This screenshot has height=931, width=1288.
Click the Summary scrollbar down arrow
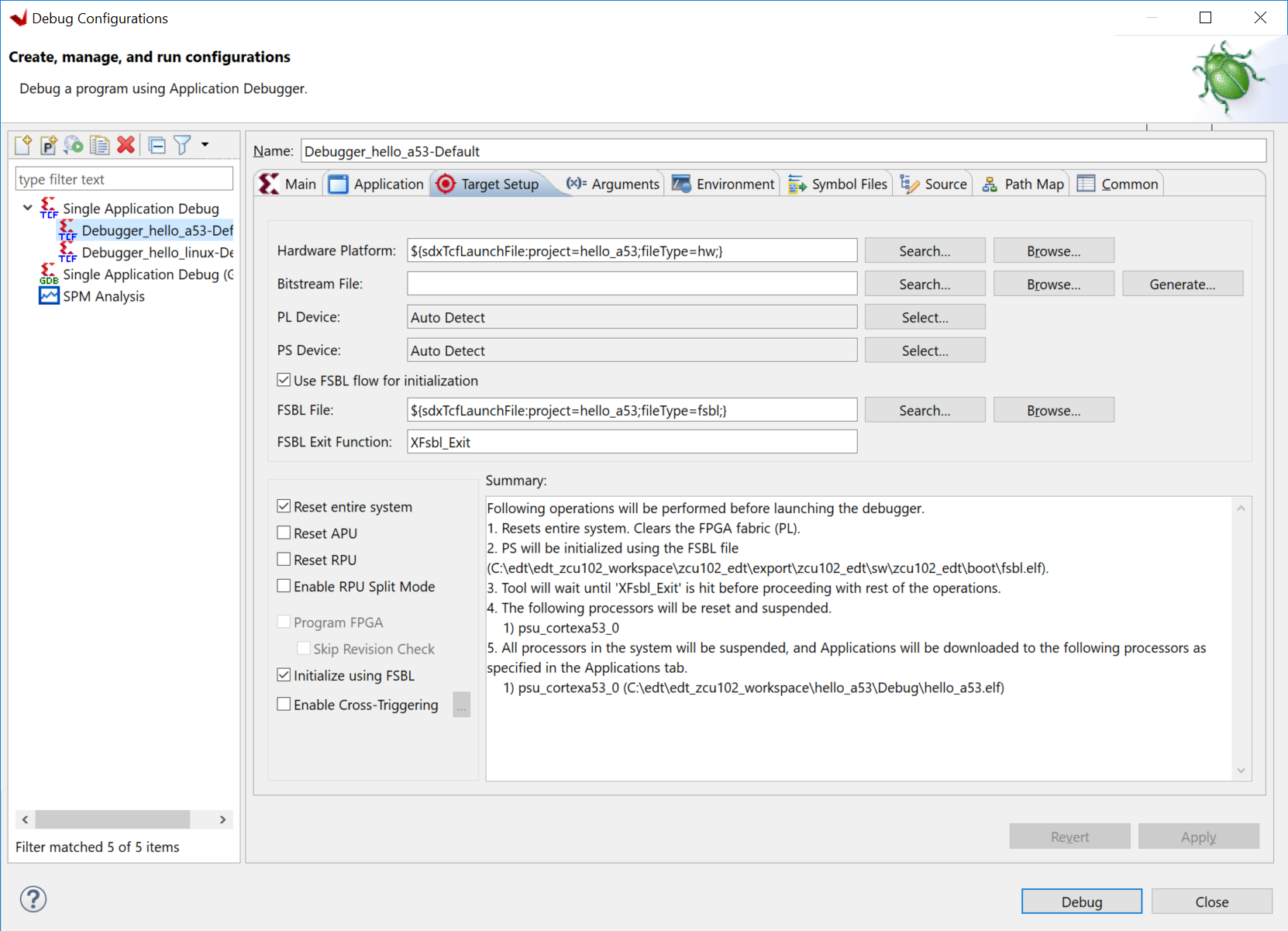(1241, 770)
